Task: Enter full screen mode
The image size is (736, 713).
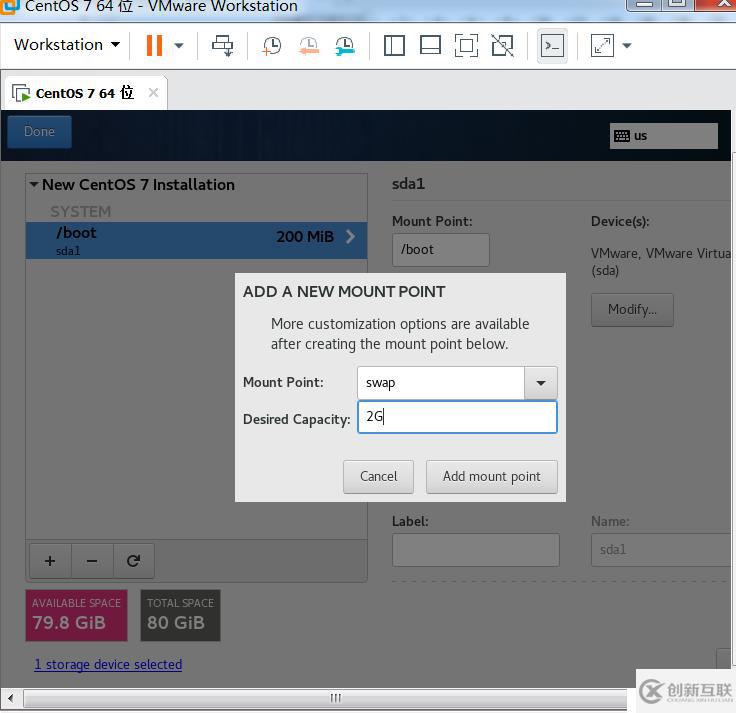Action: (466, 46)
